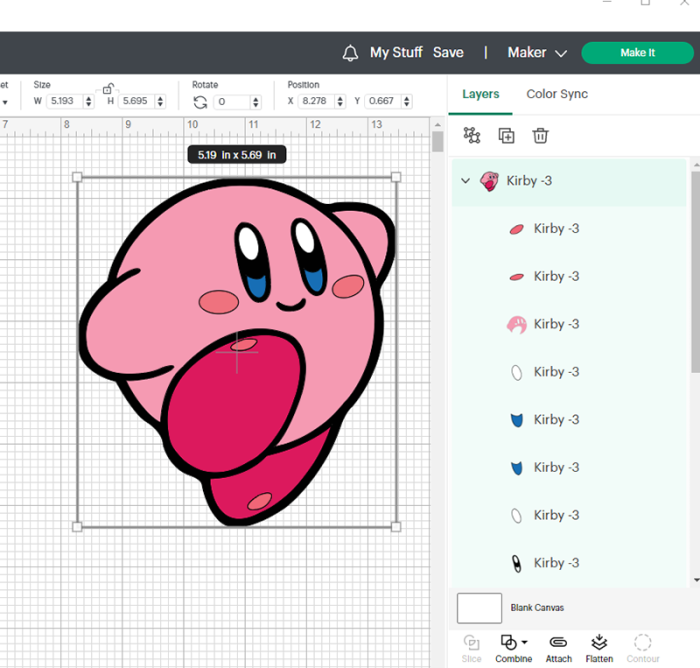This screenshot has height=668, width=700.
Task: Click the Duplicate layer icon
Action: pyautogui.click(x=506, y=135)
